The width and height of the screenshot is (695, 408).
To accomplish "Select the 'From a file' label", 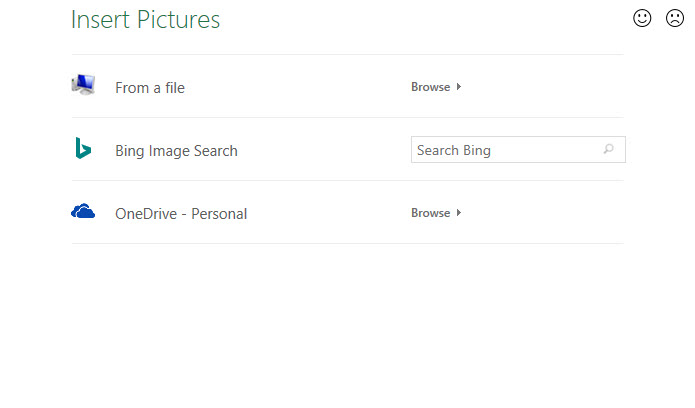I will pos(150,88).
